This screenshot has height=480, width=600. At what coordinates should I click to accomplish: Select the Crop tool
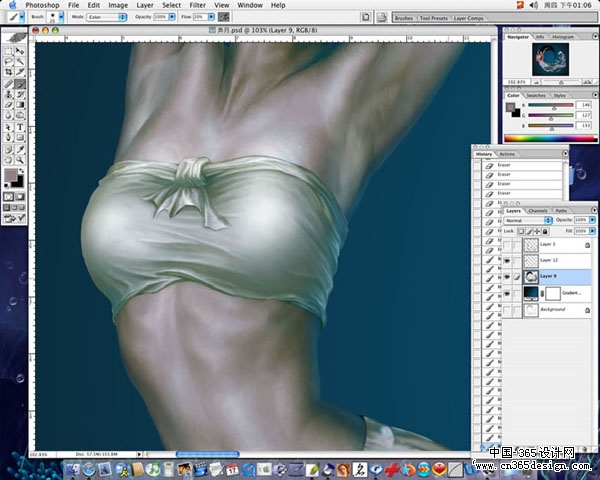[8, 72]
